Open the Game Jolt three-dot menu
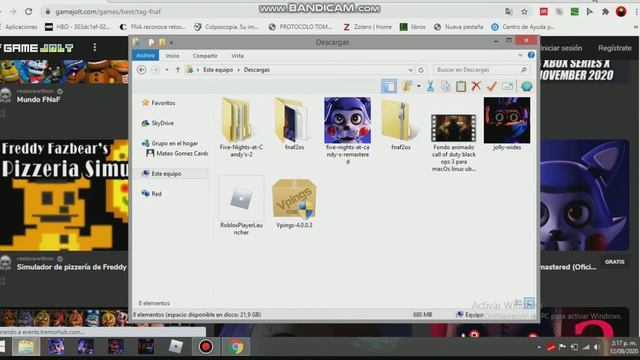 (x=95, y=47)
